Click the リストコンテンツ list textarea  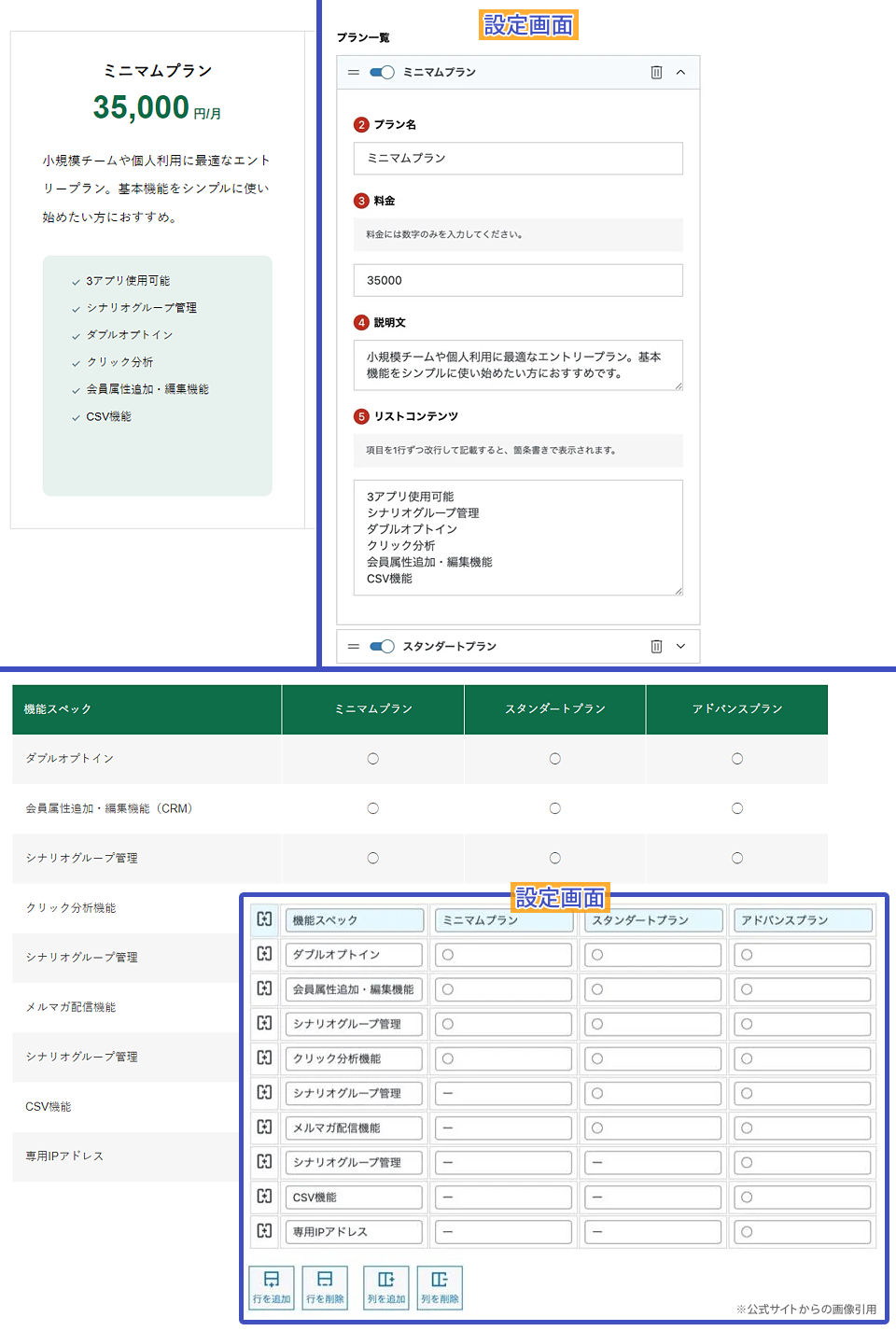[518, 538]
